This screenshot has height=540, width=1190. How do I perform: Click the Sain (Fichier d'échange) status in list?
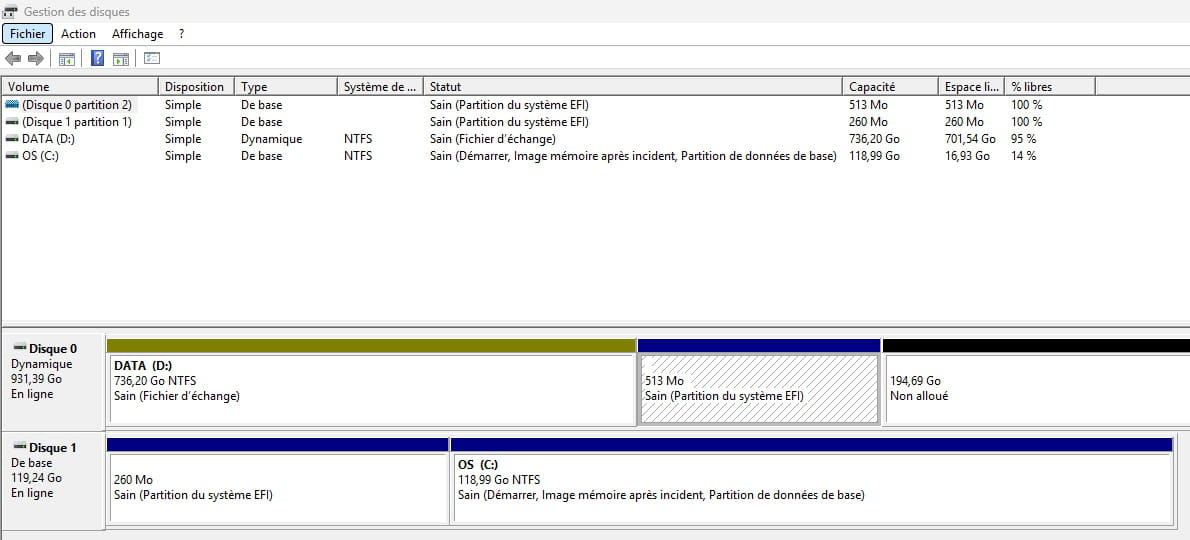[493, 139]
